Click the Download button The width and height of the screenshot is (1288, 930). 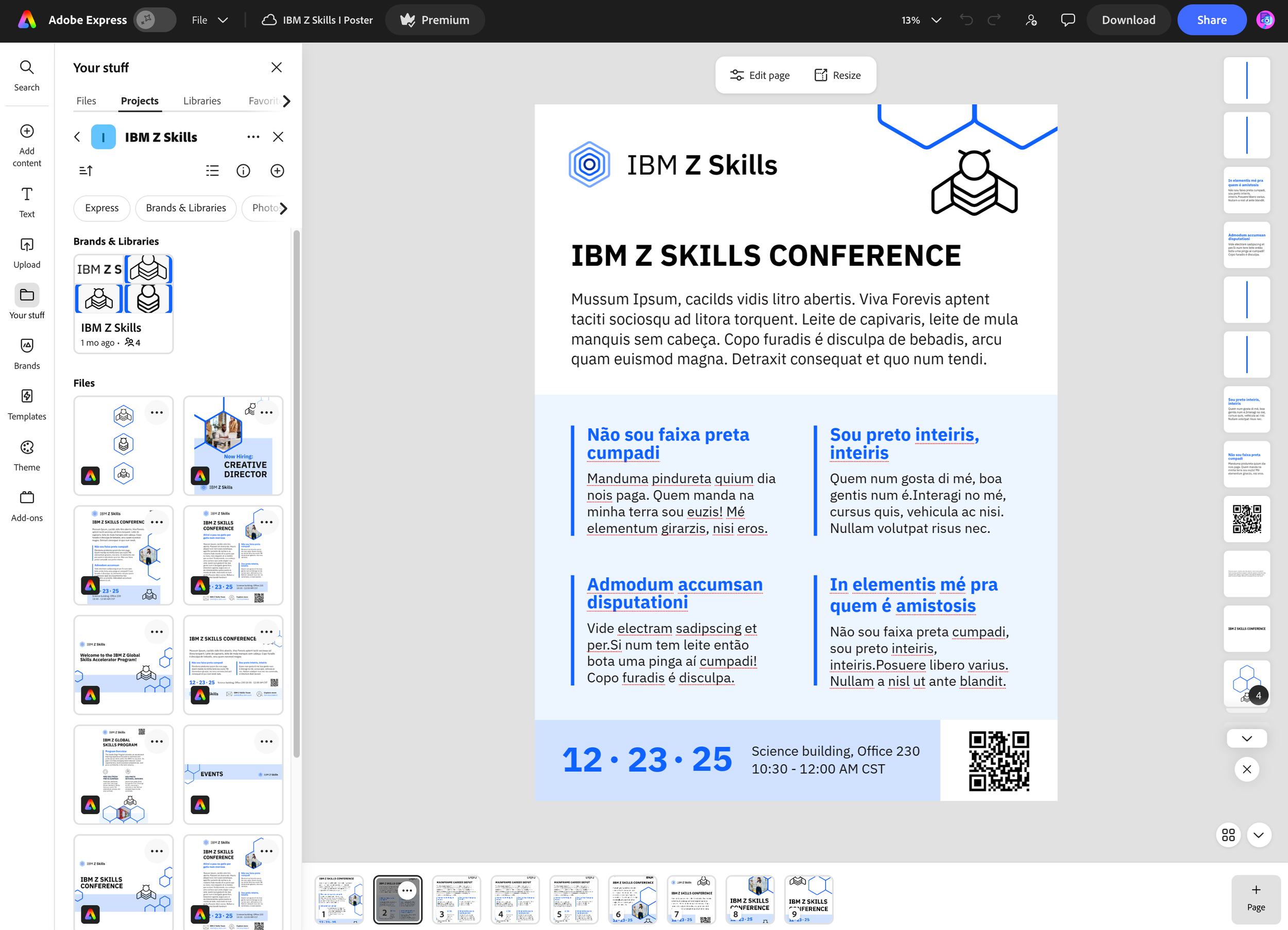click(1128, 20)
